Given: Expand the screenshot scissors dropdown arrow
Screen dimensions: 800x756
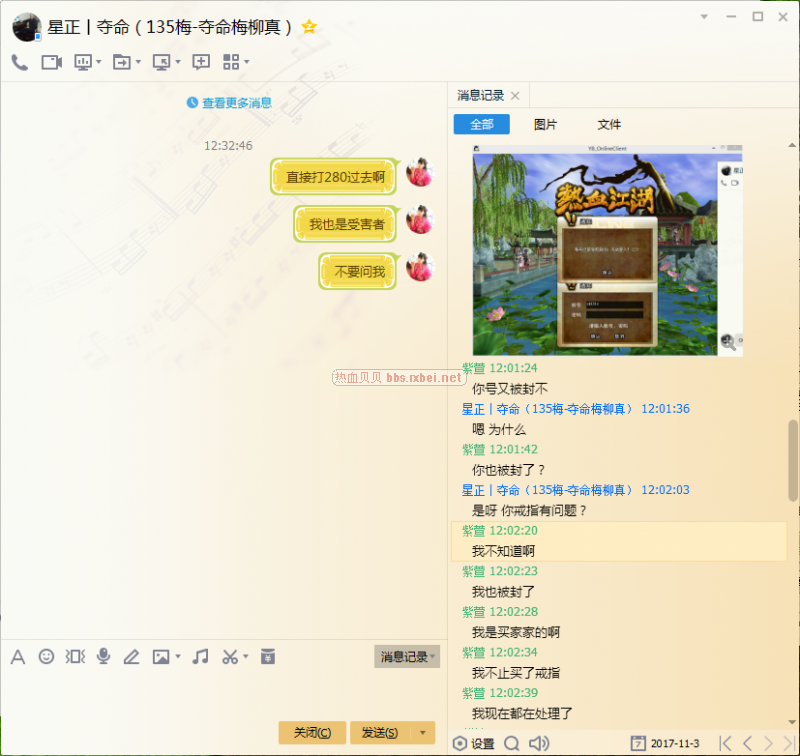Looking at the screenshot, I should point(246,657).
